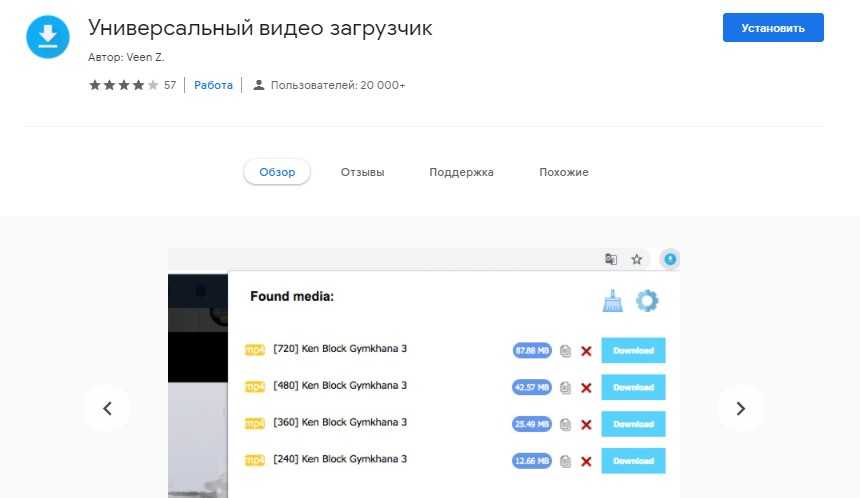This screenshot has height=498, width=860.
Task: Select the Обзор tab
Action: (x=277, y=172)
